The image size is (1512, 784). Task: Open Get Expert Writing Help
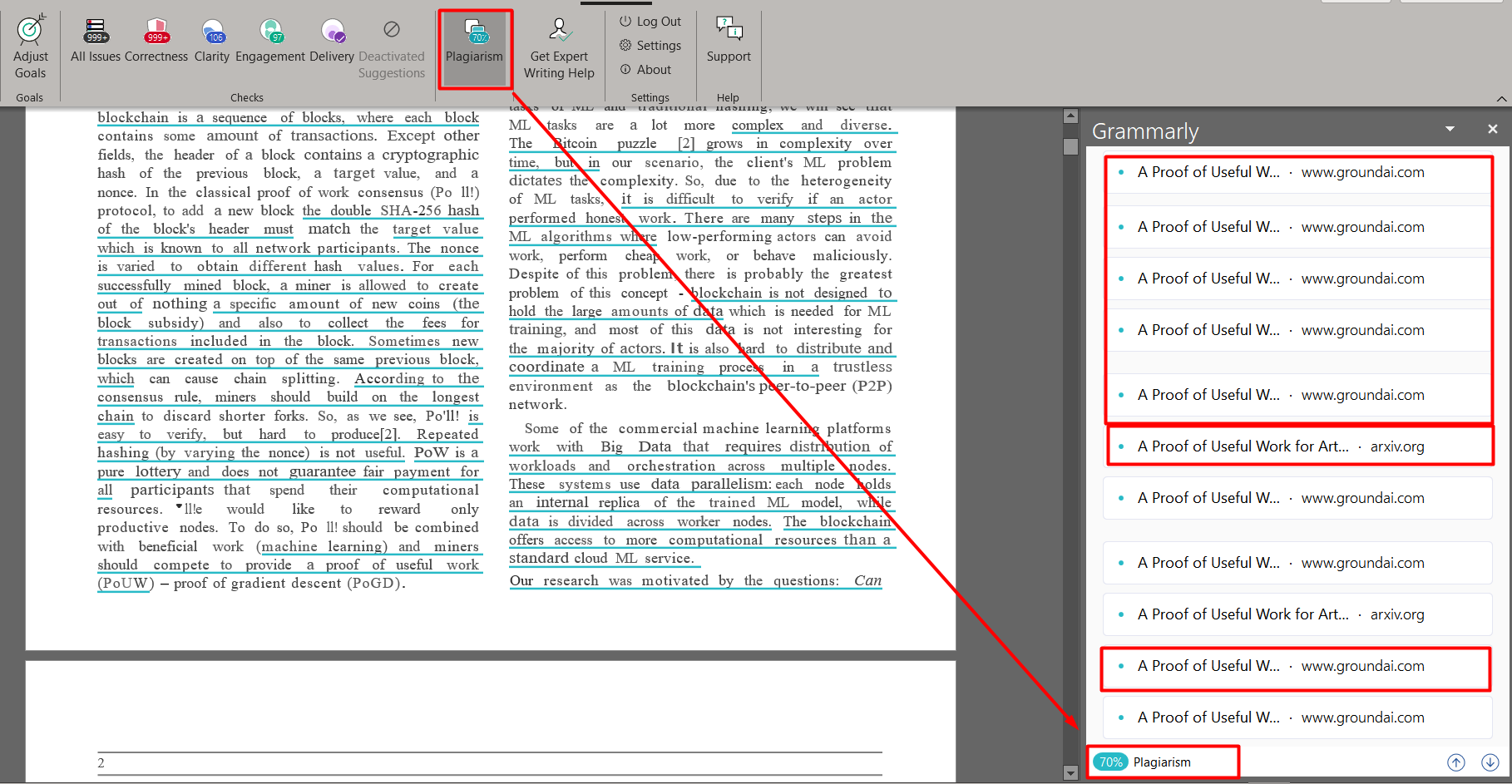pos(559,48)
